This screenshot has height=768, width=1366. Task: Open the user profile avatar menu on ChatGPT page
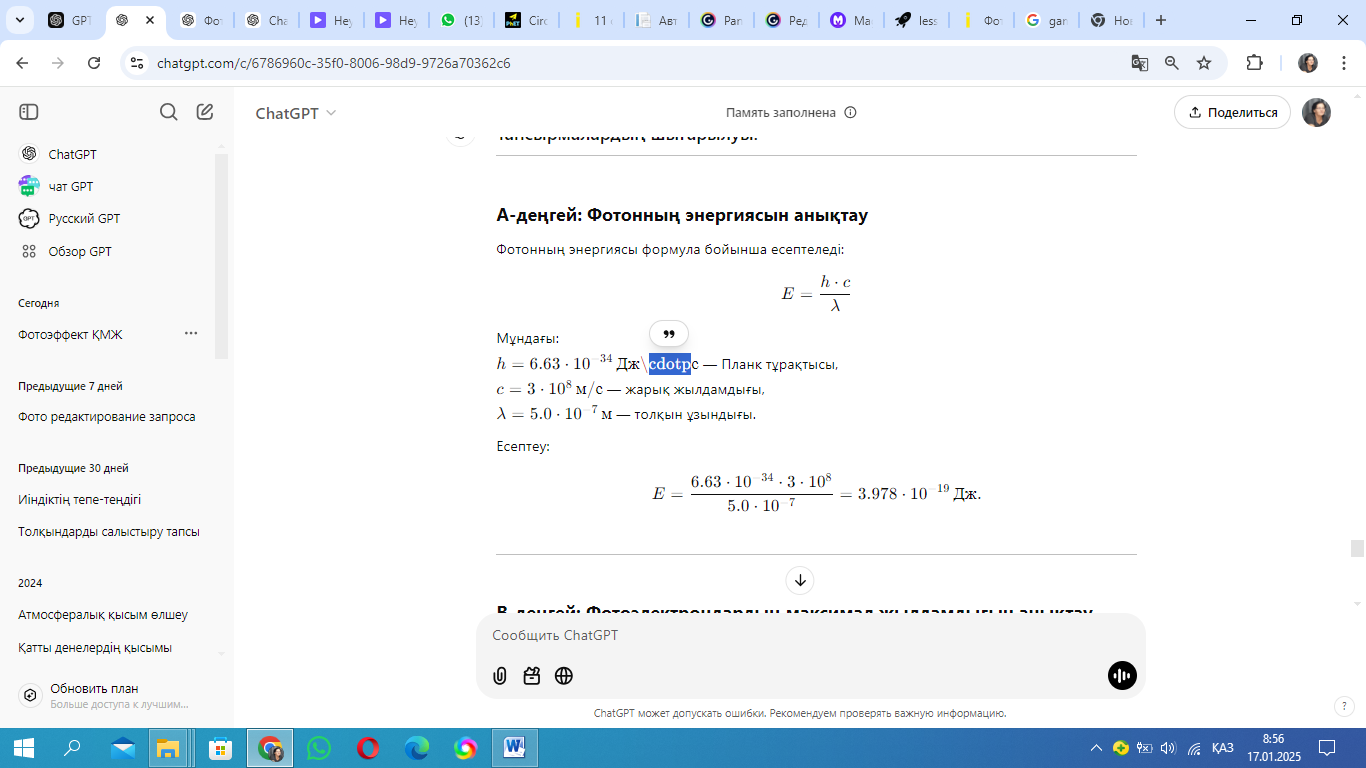coord(1316,112)
